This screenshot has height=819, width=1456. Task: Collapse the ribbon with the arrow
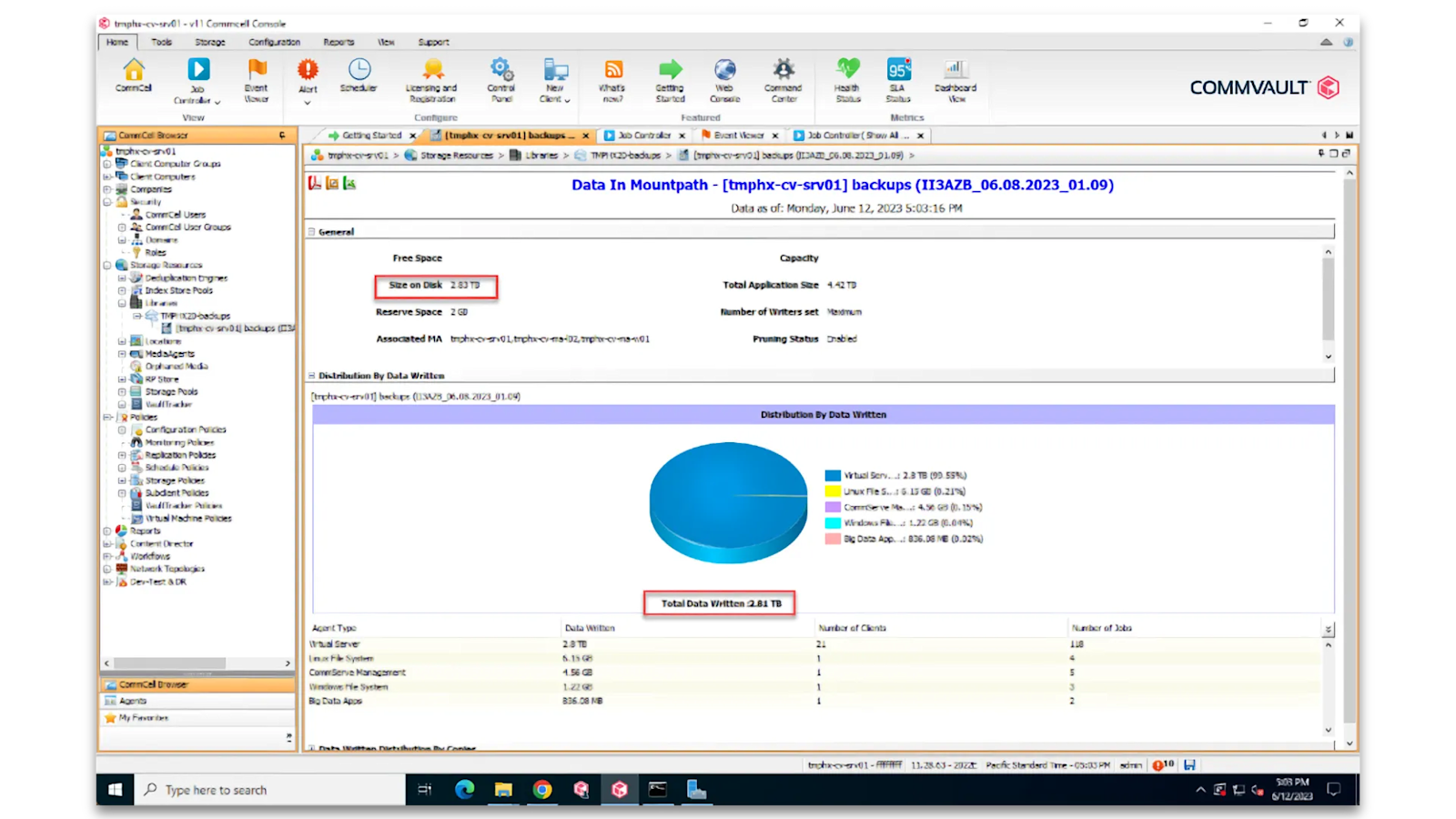[x=1327, y=42]
